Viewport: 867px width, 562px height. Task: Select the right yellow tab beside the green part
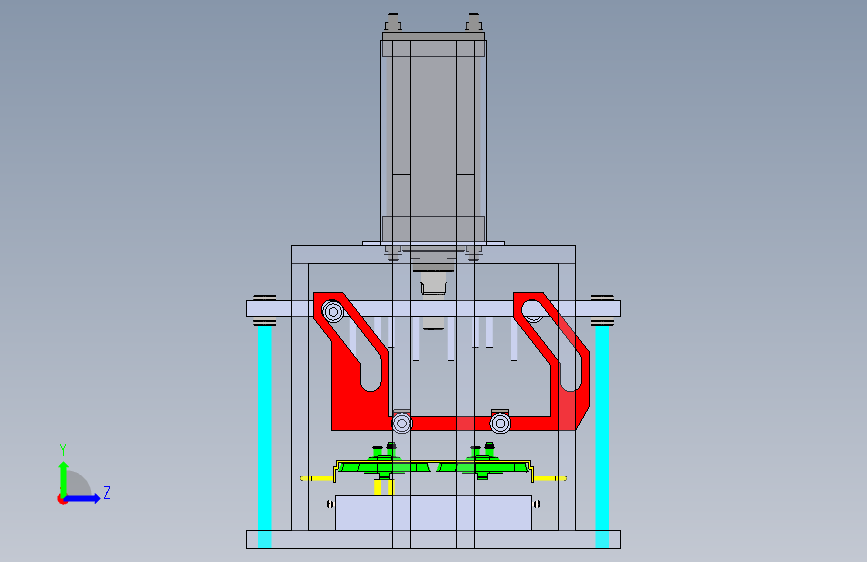click(x=550, y=478)
